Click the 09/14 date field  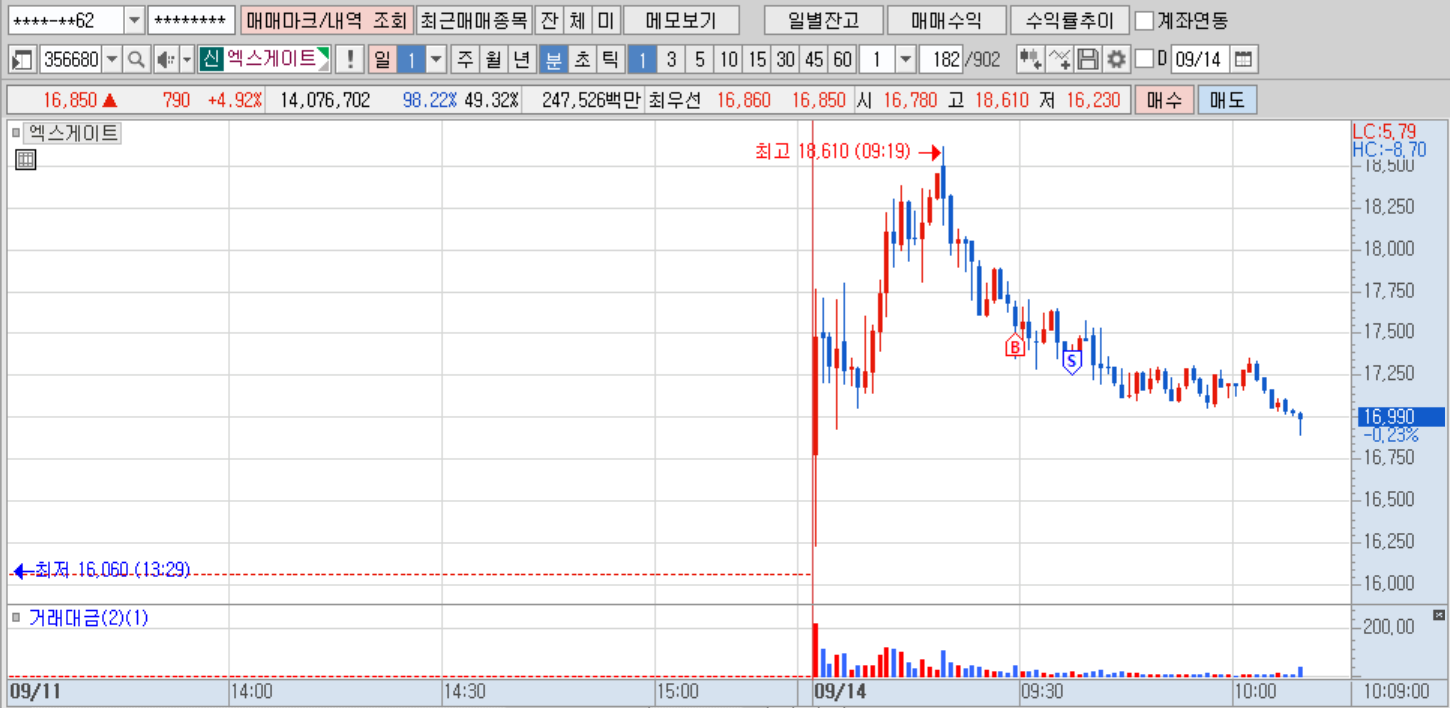pos(1199,60)
